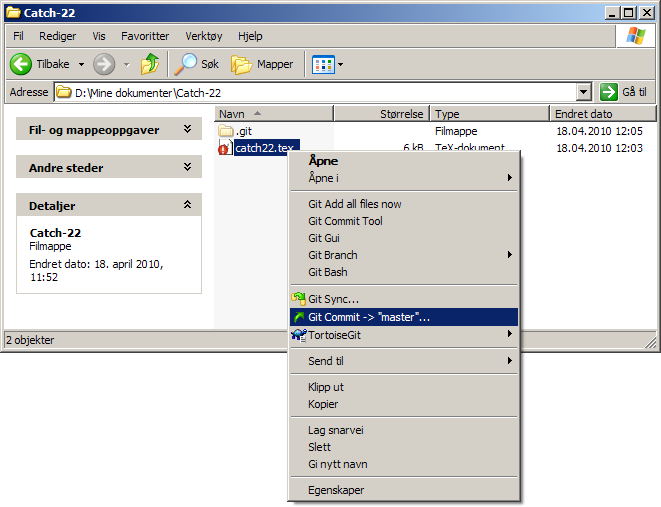Expand the Andre steder panel
Viewport: 661px width, 507px height.
click(188, 167)
